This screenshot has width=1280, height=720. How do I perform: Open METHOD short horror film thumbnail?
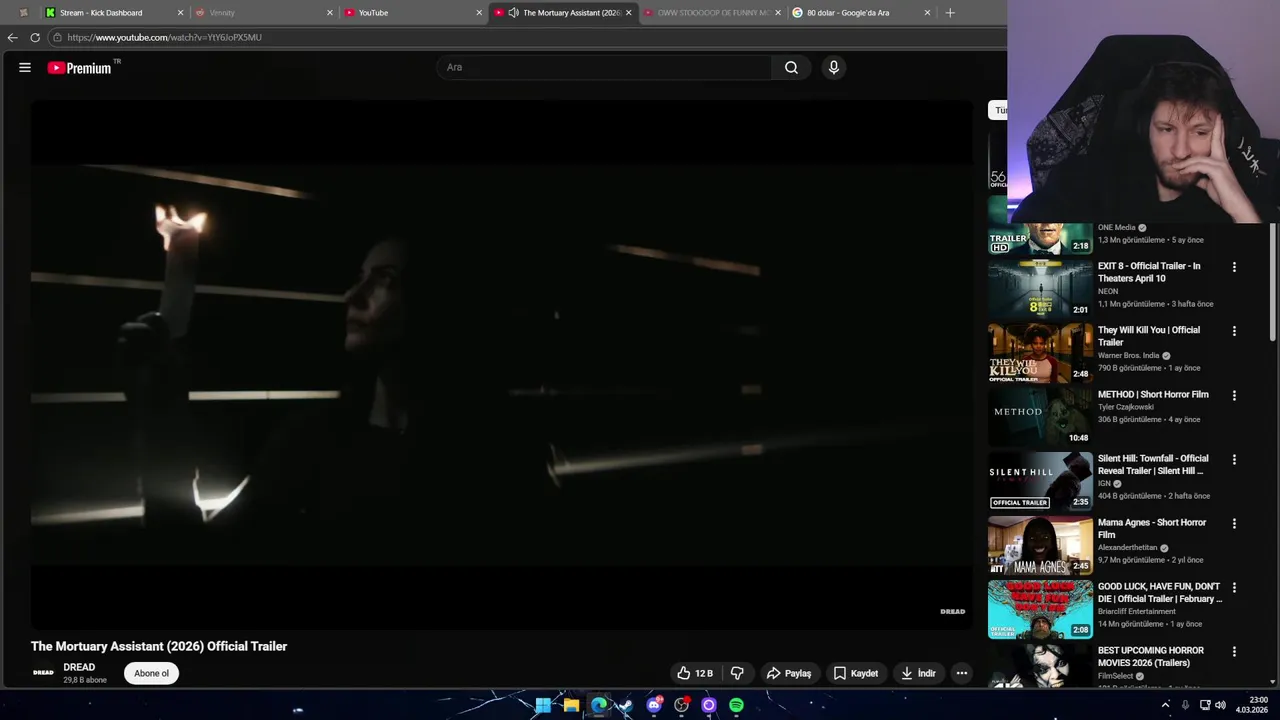[1040, 416]
